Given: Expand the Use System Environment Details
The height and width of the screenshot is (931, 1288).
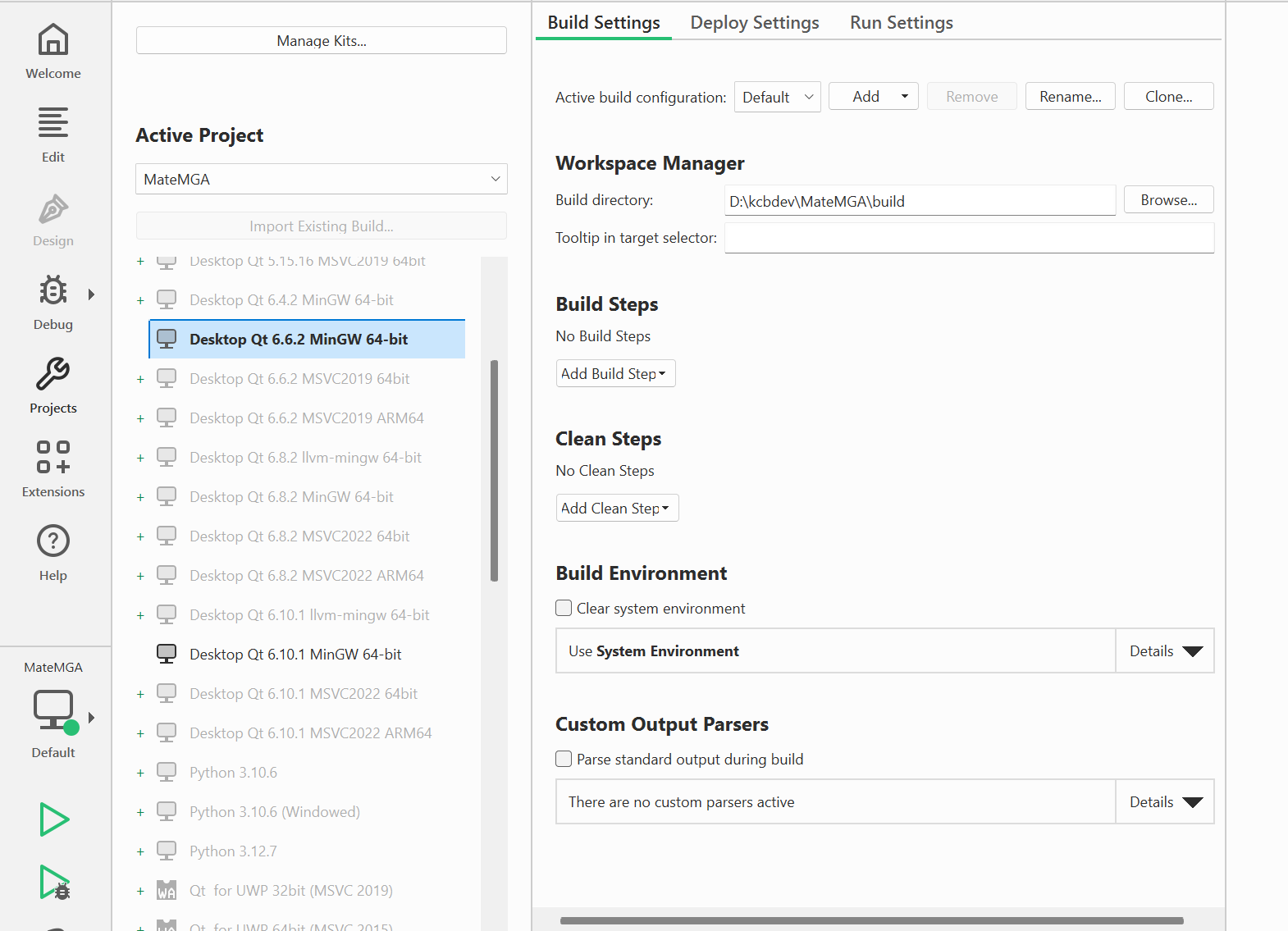Looking at the screenshot, I should (x=1164, y=651).
